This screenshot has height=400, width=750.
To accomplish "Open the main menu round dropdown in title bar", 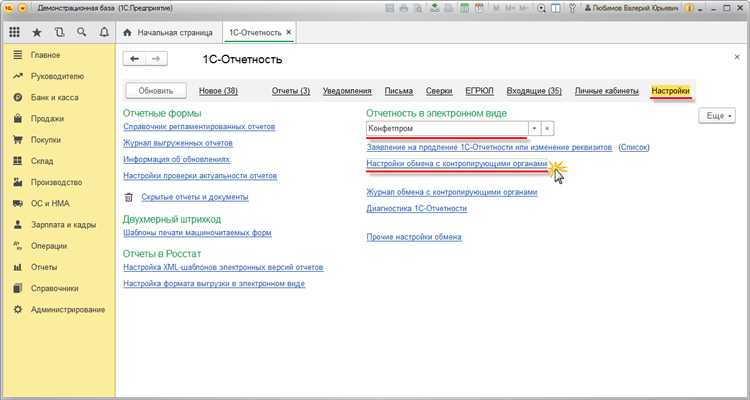I will click(22, 8).
